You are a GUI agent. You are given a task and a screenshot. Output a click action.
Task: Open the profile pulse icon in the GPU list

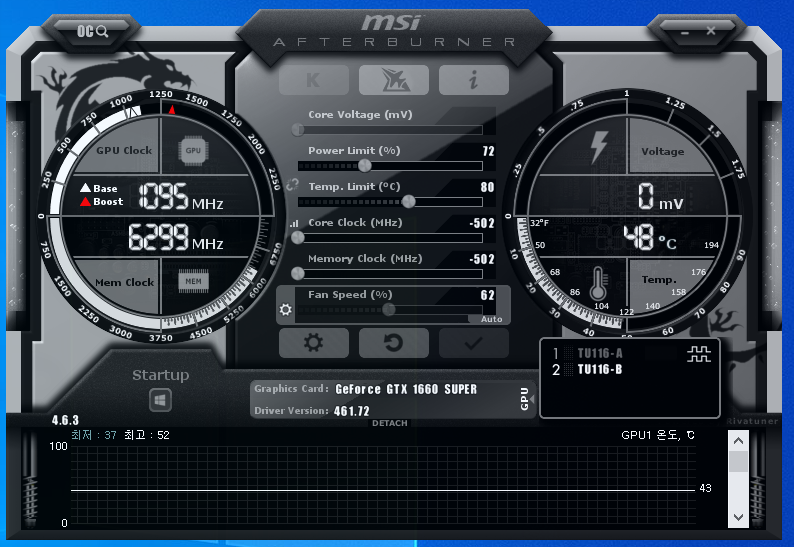click(699, 354)
